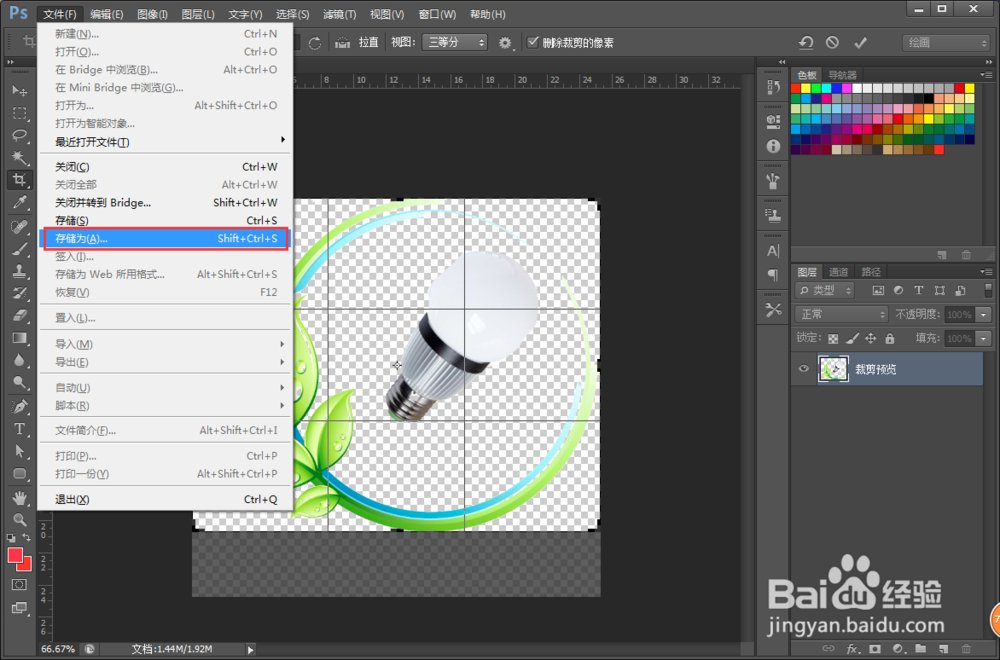
Task: Click the 66.67% zoom field
Action: coord(57,649)
